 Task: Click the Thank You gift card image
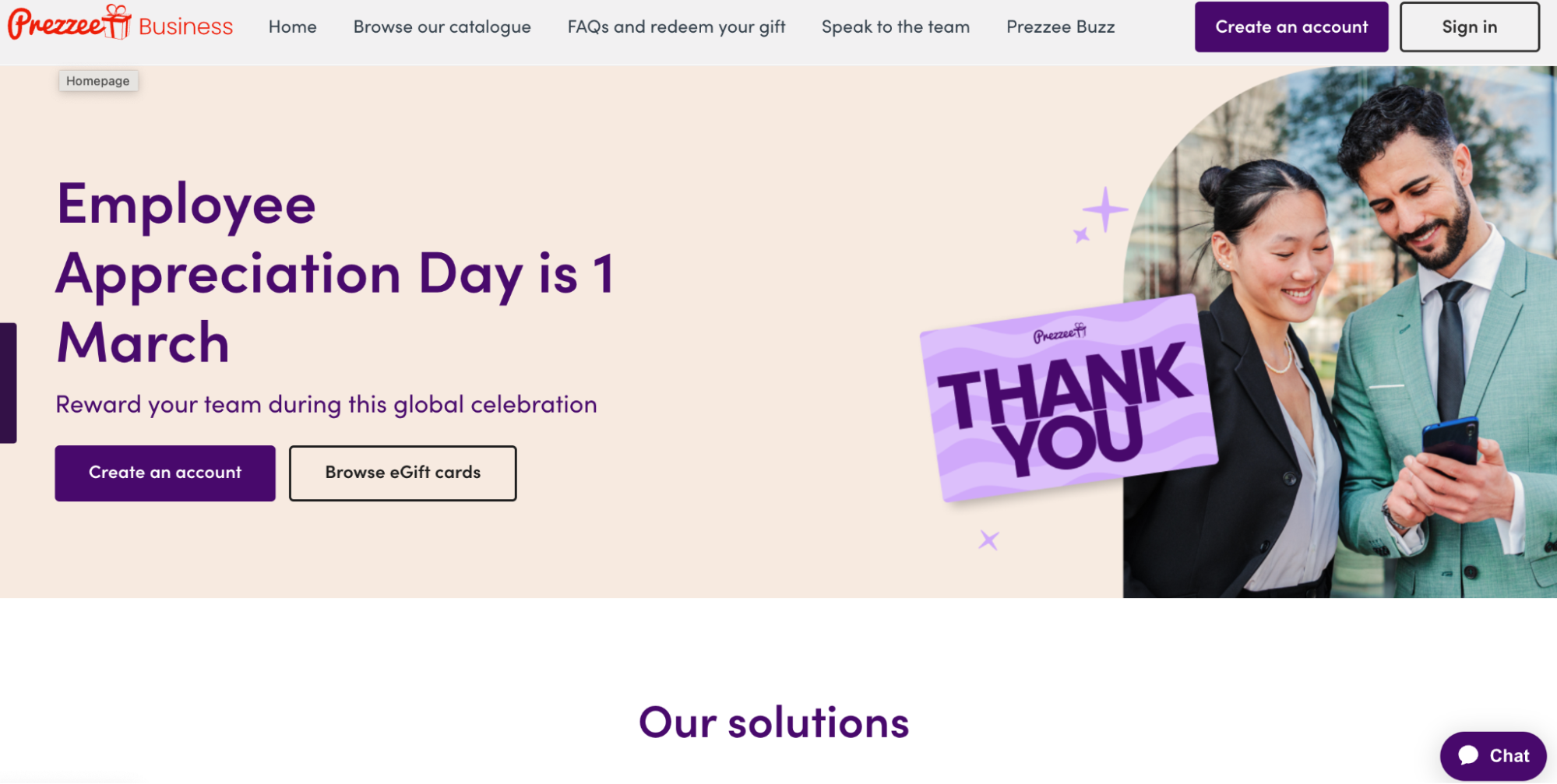[1069, 399]
